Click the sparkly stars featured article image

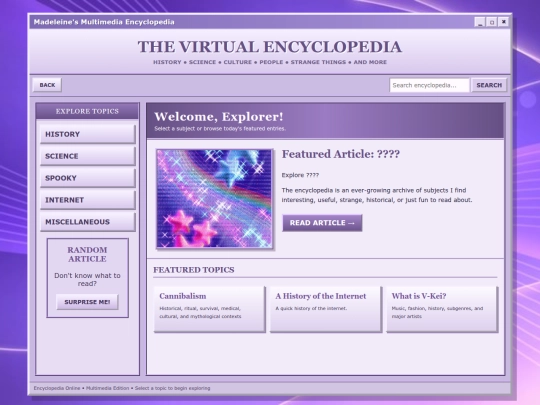[214, 199]
